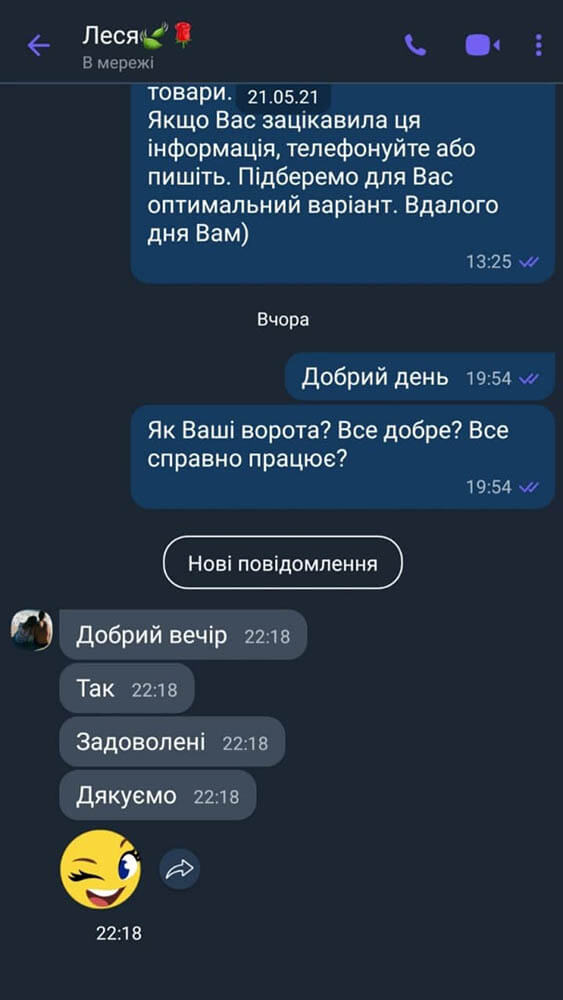Select the Так message bubble

coord(127,688)
